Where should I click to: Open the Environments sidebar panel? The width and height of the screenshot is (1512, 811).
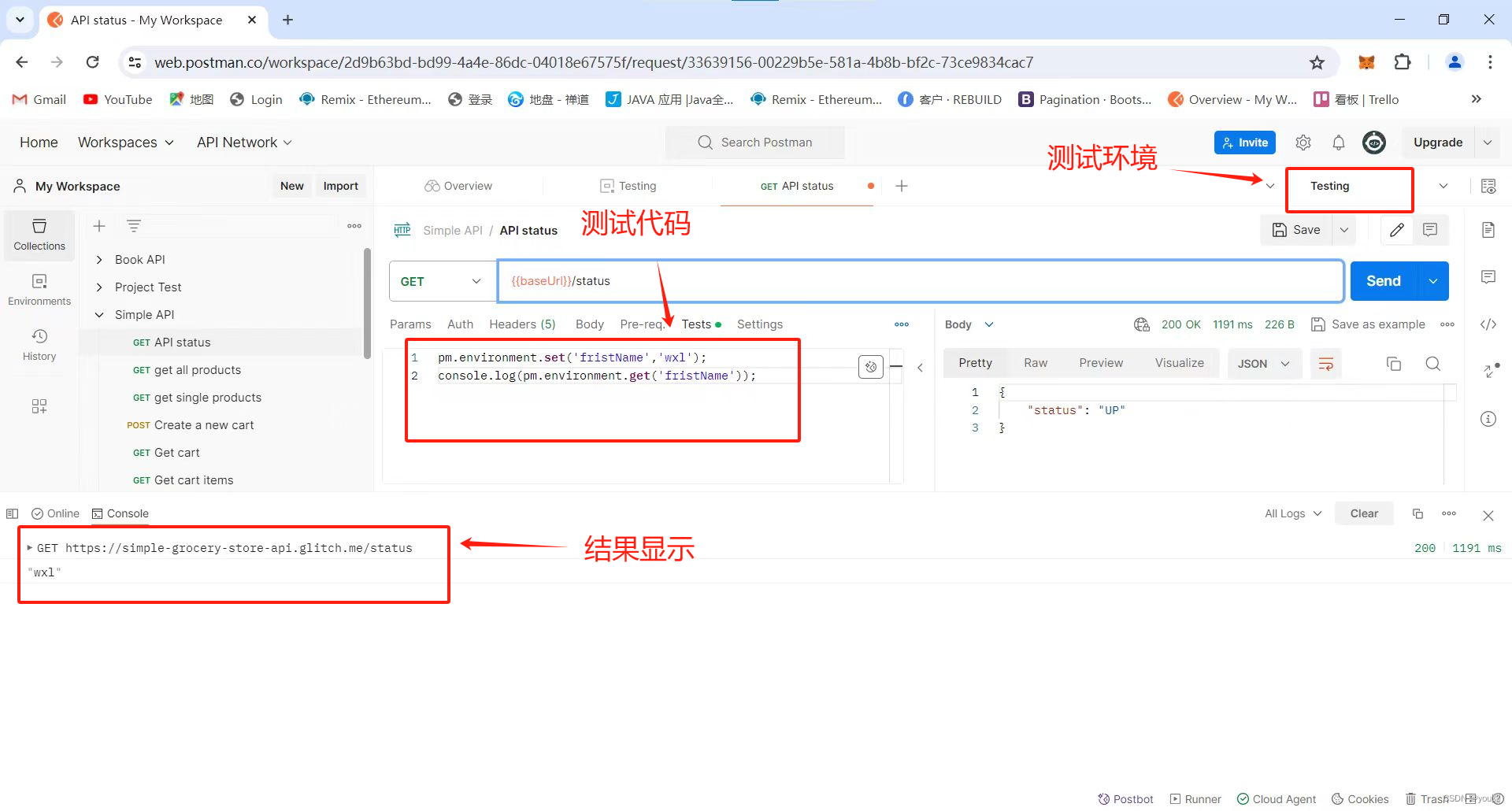[39, 290]
